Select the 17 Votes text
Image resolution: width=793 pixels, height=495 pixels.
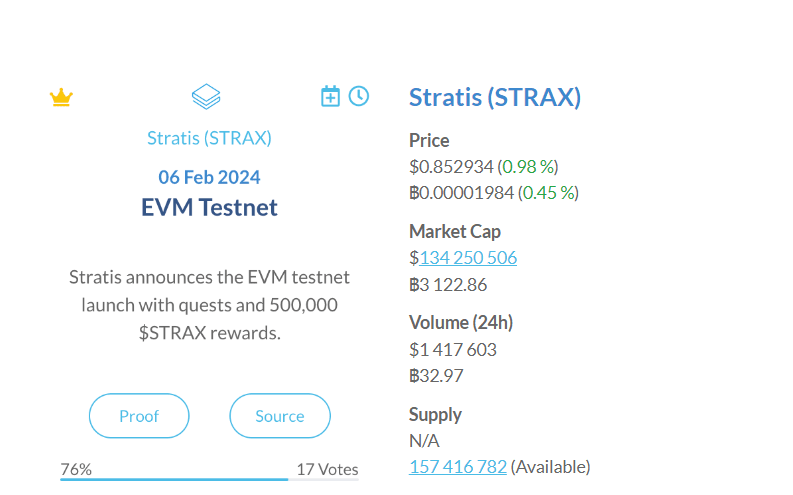[x=327, y=469]
